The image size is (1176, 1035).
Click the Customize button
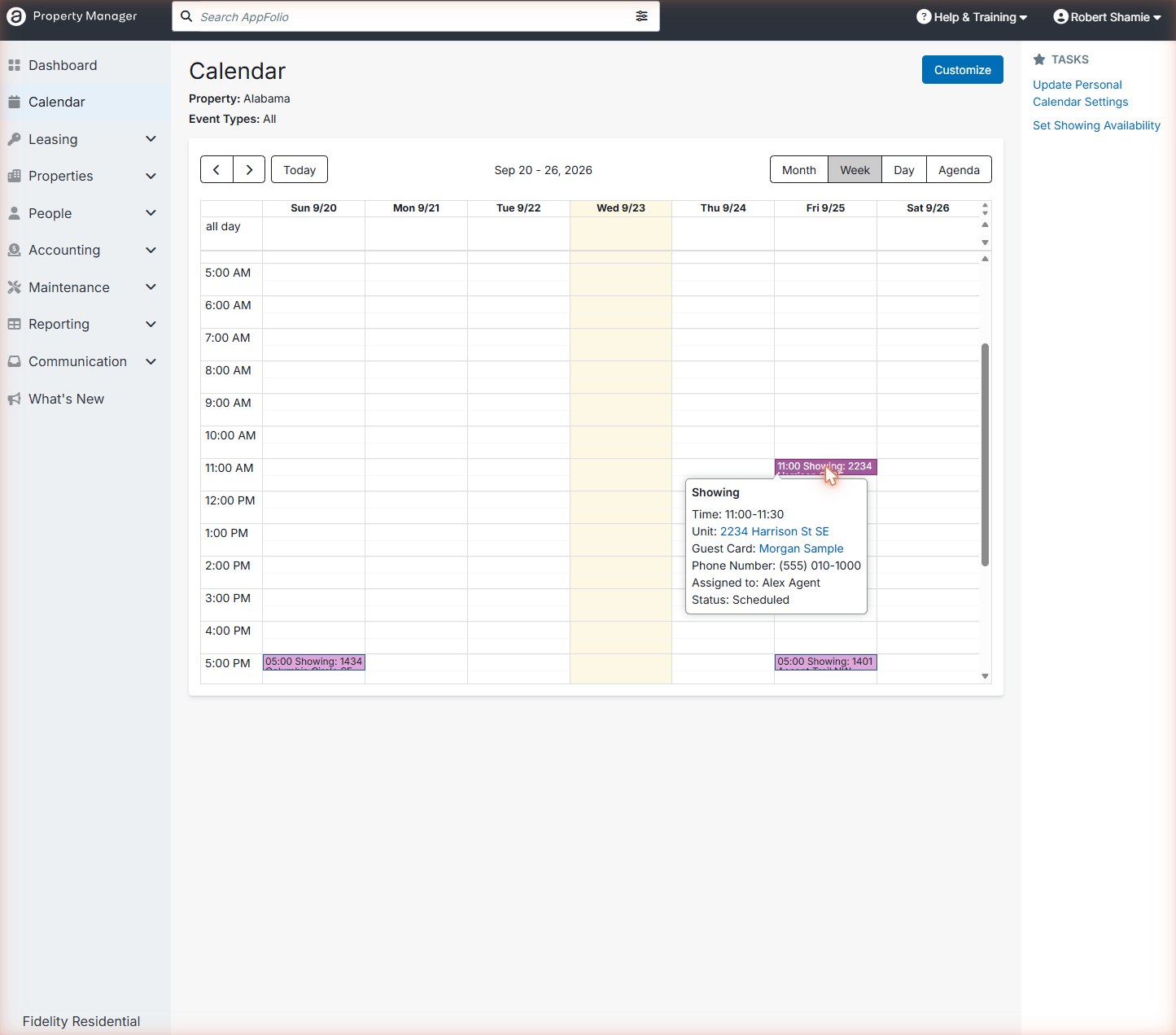963,70
